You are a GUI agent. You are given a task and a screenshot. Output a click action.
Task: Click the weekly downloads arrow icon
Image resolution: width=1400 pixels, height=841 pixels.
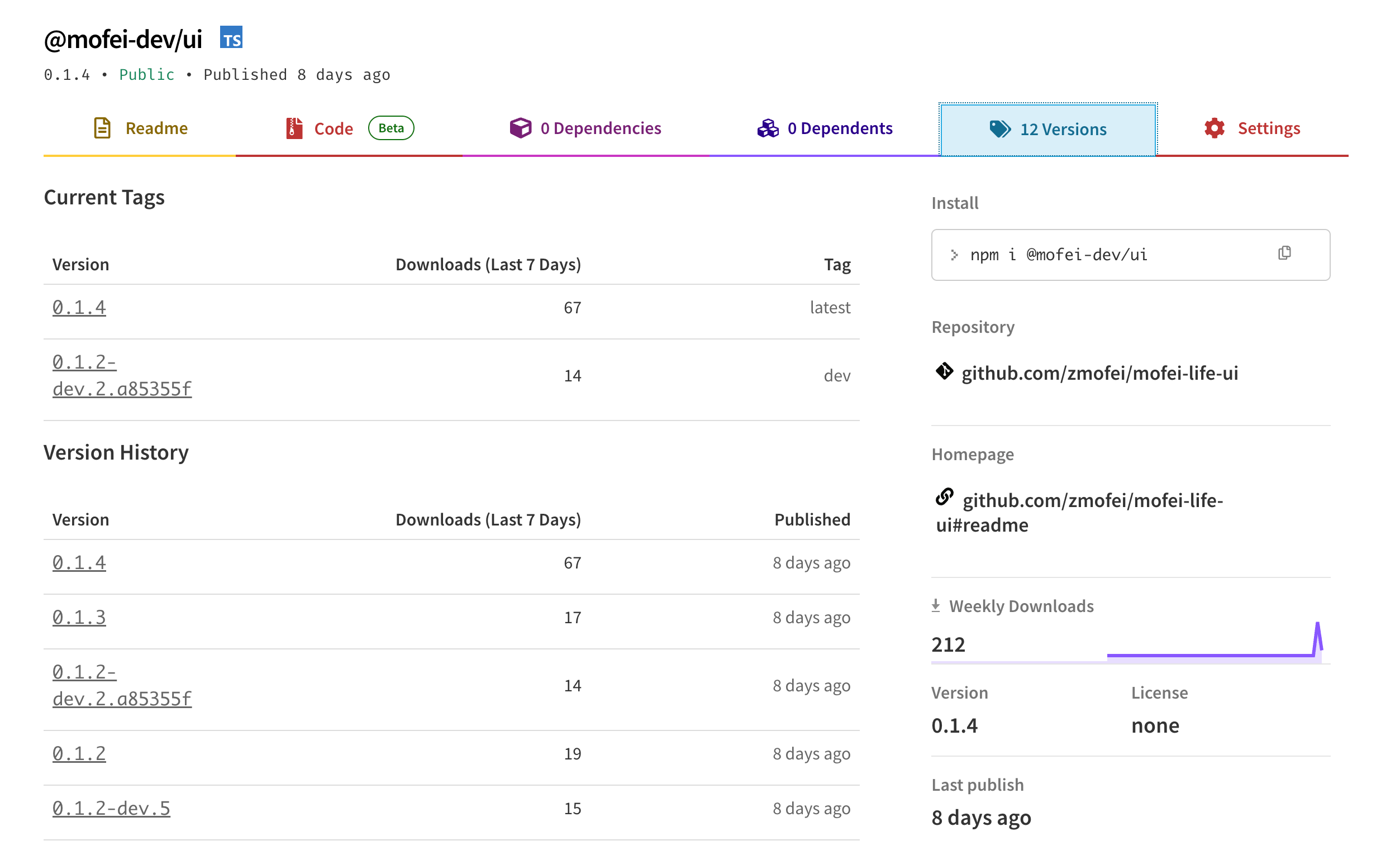[x=936, y=606]
